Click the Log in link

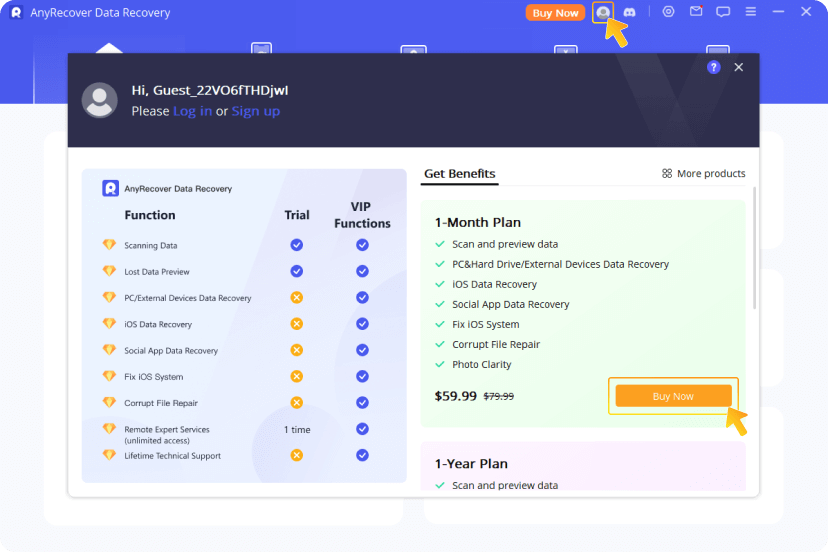[192, 111]
